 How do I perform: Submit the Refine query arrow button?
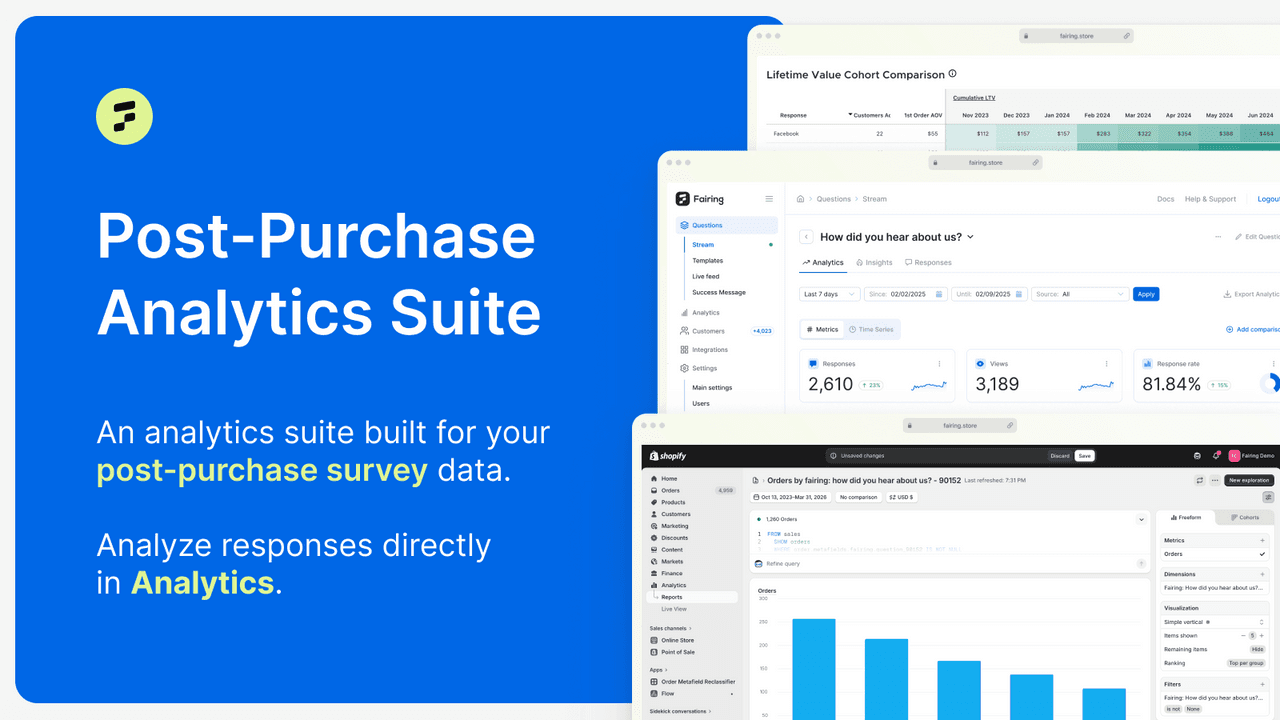point(1141,564)
